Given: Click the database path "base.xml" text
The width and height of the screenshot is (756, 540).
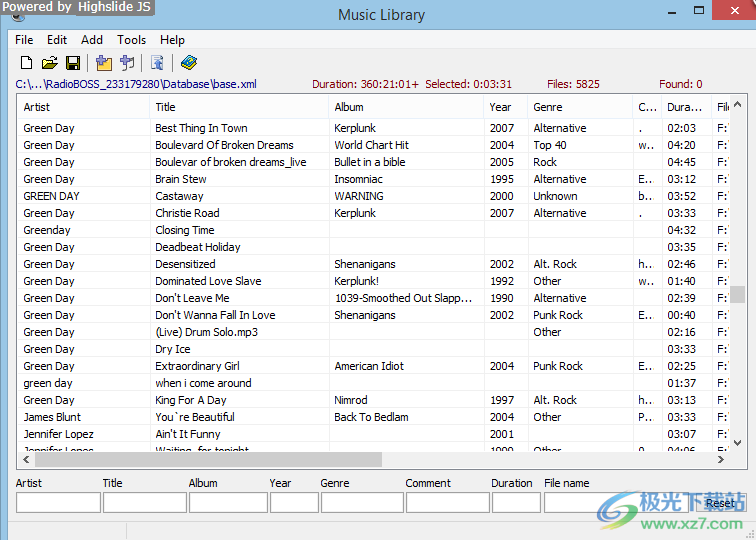Looking at the screenshot, I should pyautogui.click(x=235, y=84).
